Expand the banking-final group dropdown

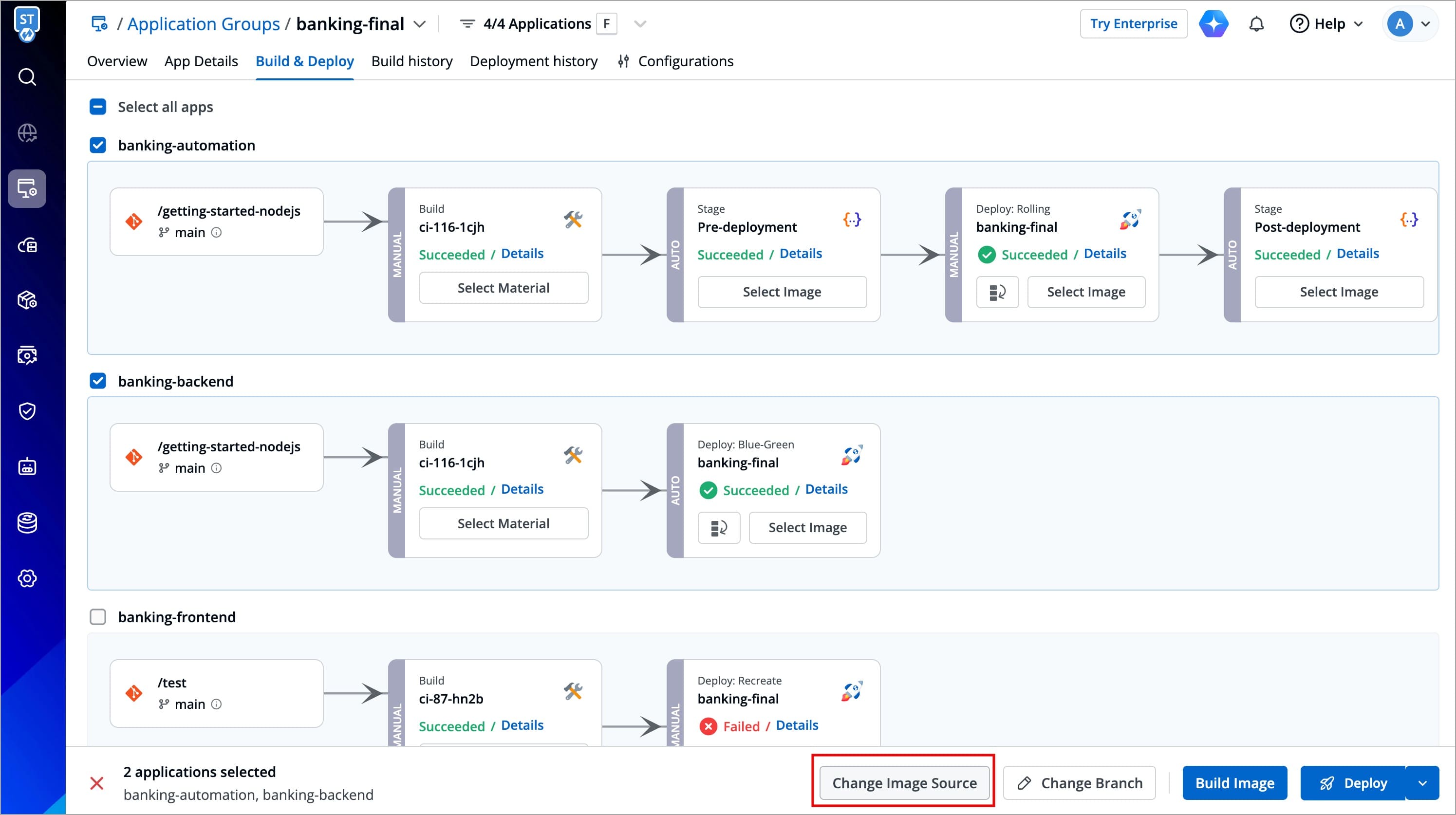point(419,24)
